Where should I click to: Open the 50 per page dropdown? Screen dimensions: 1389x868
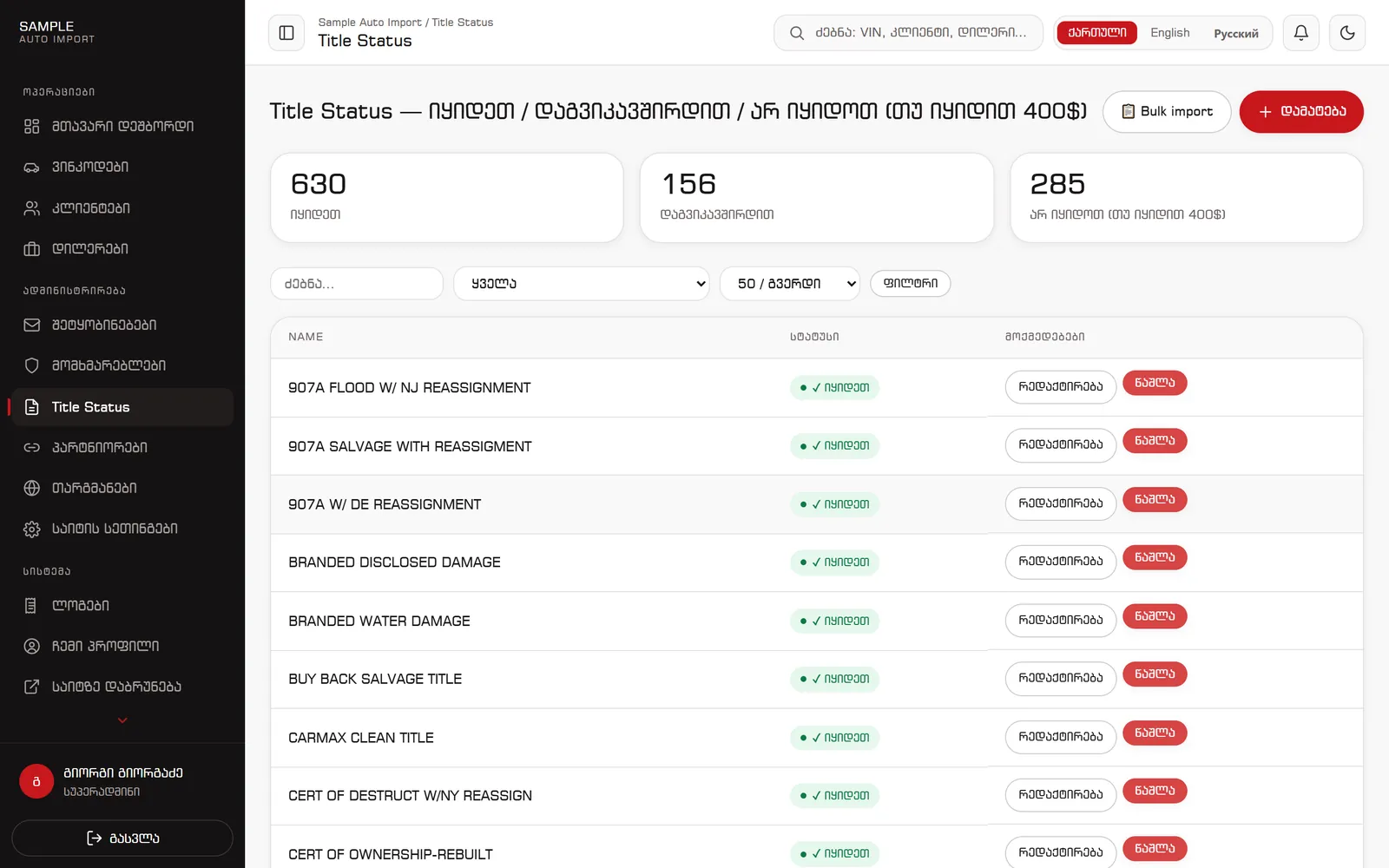click(790, 284)
